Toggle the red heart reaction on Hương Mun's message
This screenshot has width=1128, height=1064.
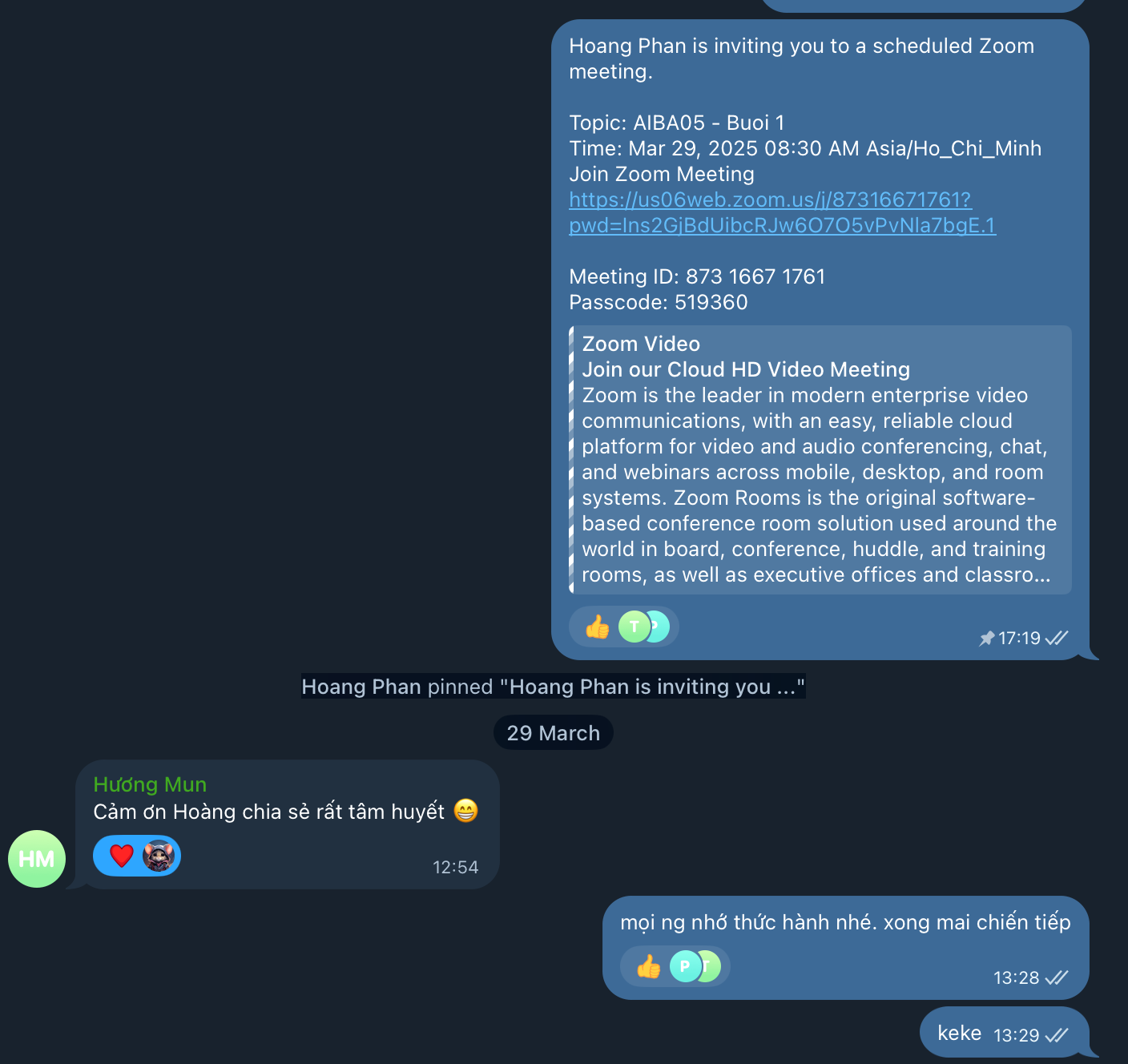tap(122, 856)
